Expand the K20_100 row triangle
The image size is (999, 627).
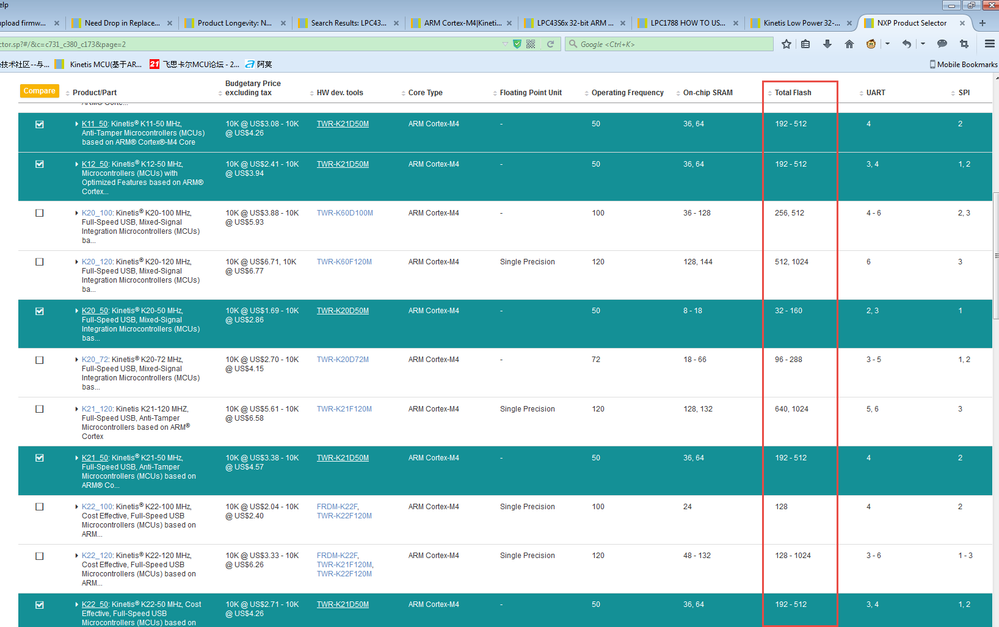[x=77, y=213]
